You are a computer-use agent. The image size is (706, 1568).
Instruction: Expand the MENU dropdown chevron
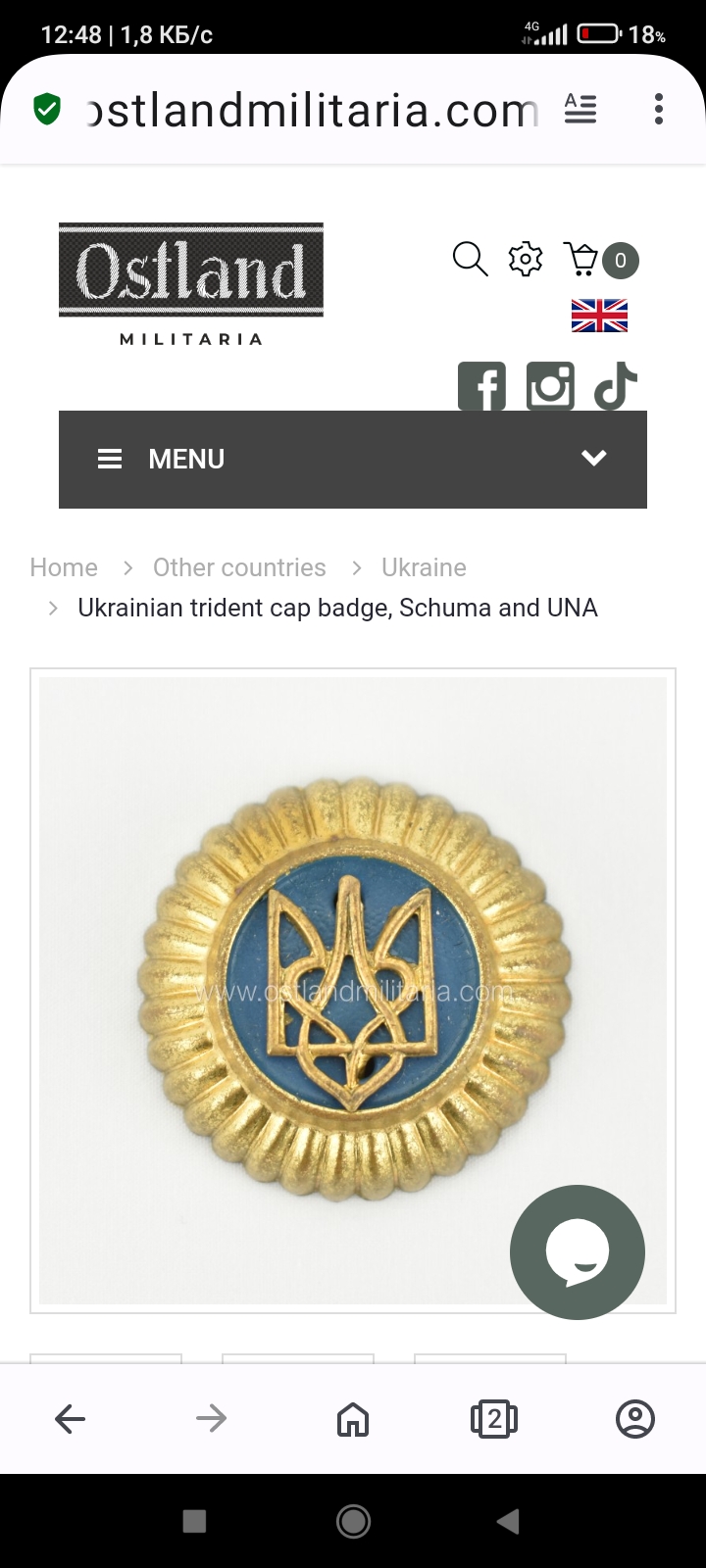(x=594, y=459)
